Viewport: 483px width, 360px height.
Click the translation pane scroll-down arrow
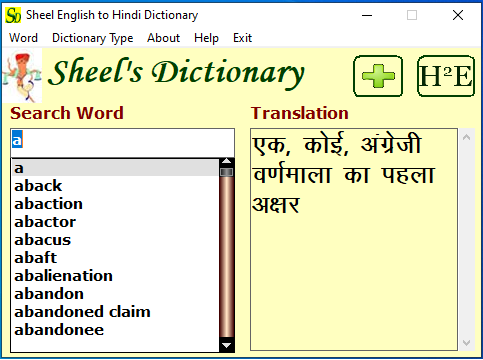pos(467,343)
